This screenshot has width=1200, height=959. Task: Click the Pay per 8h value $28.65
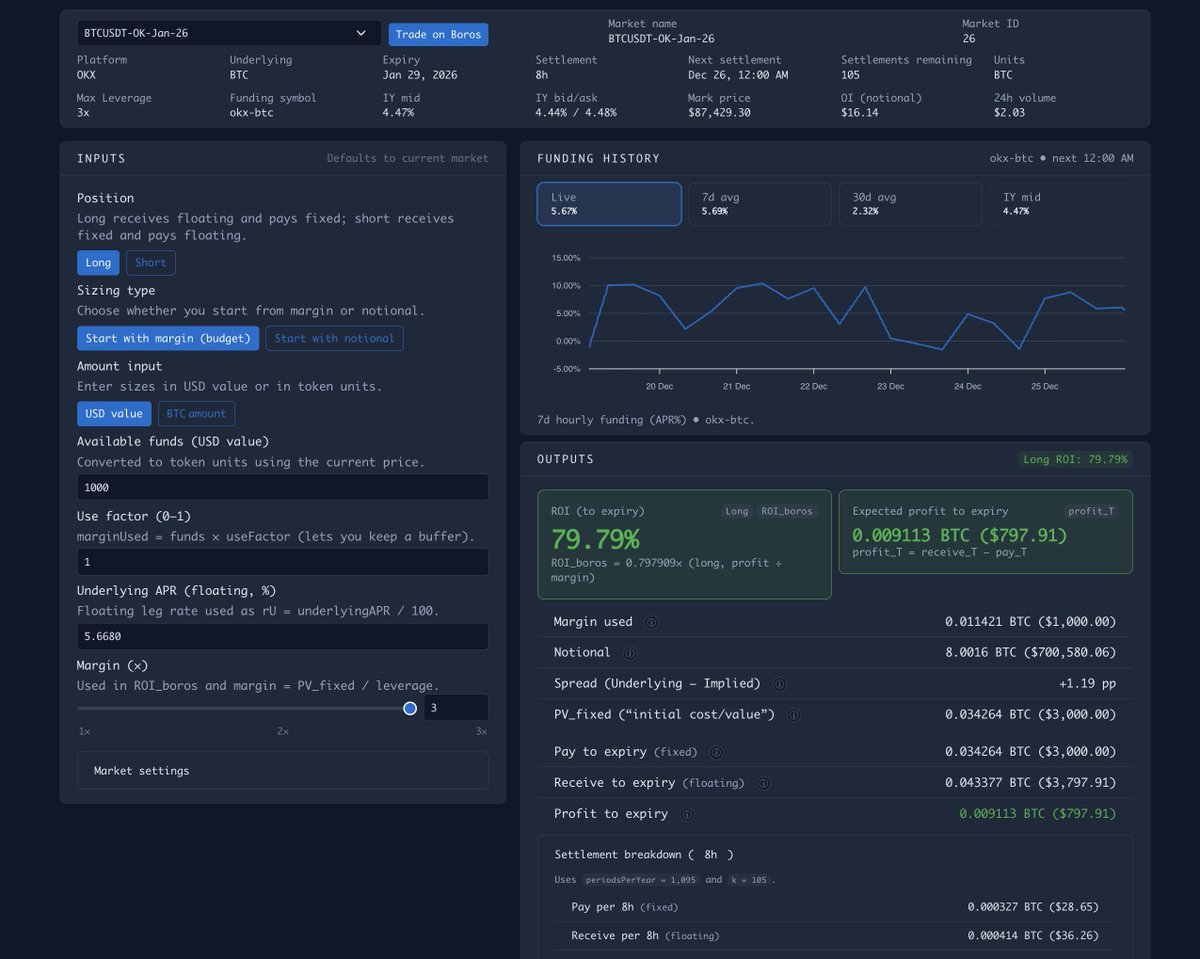[x=1033, y=907]
